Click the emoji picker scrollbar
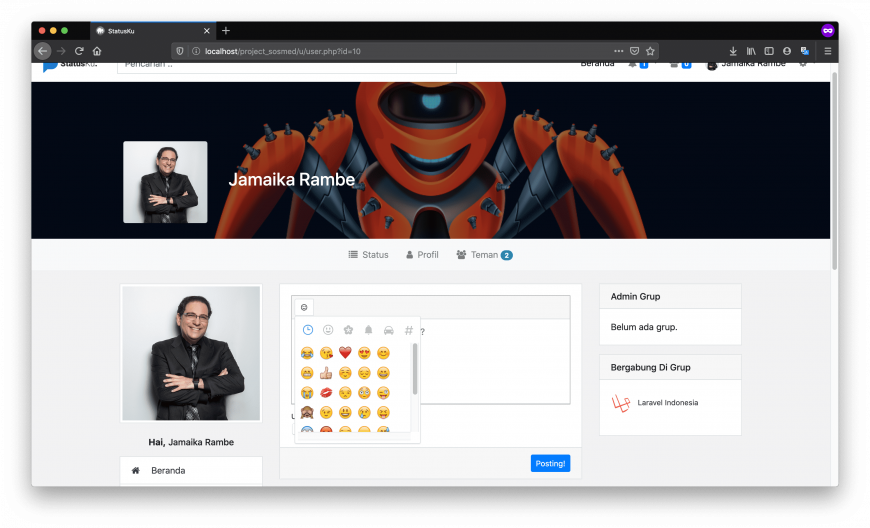The height and width of the screenshot is (528, 870). pyautogui.click(x=414, y=369)
